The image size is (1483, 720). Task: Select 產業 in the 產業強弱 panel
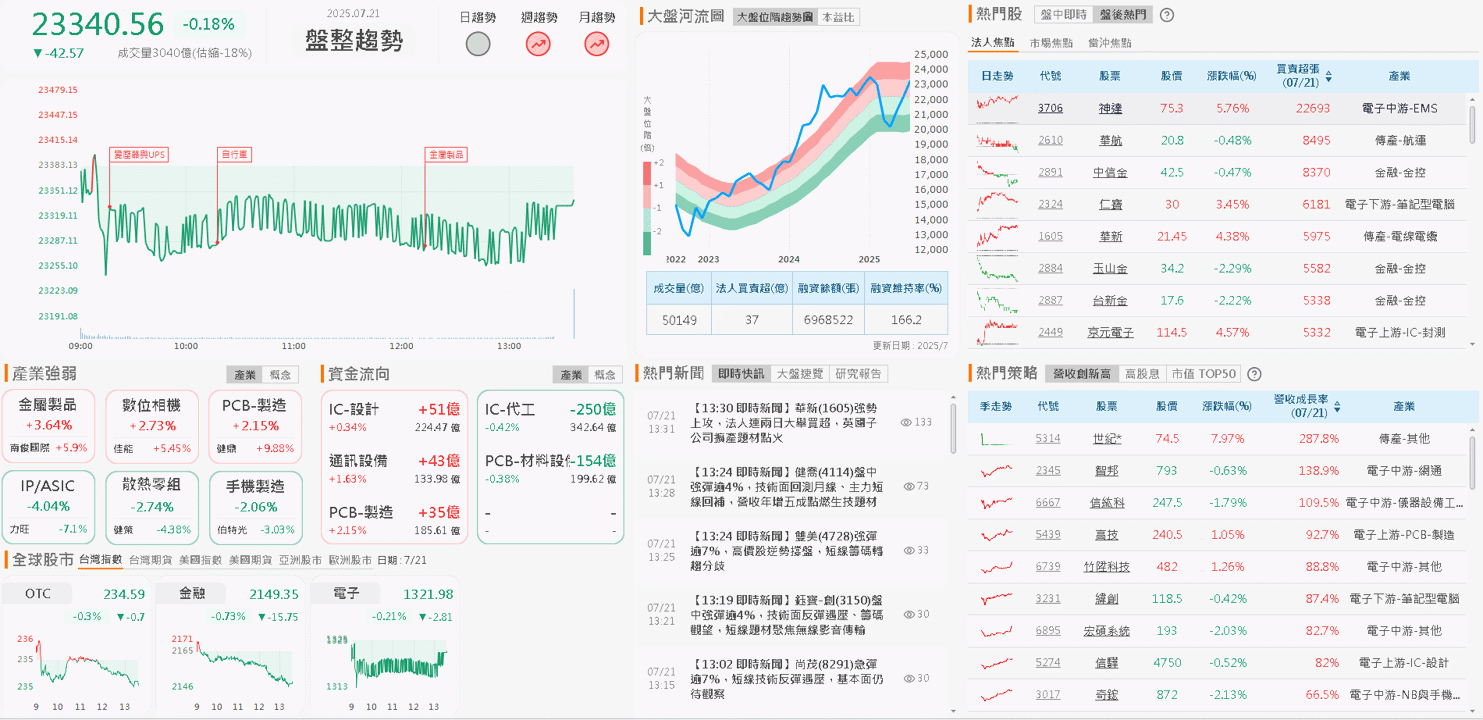click(x=245, y=374)
